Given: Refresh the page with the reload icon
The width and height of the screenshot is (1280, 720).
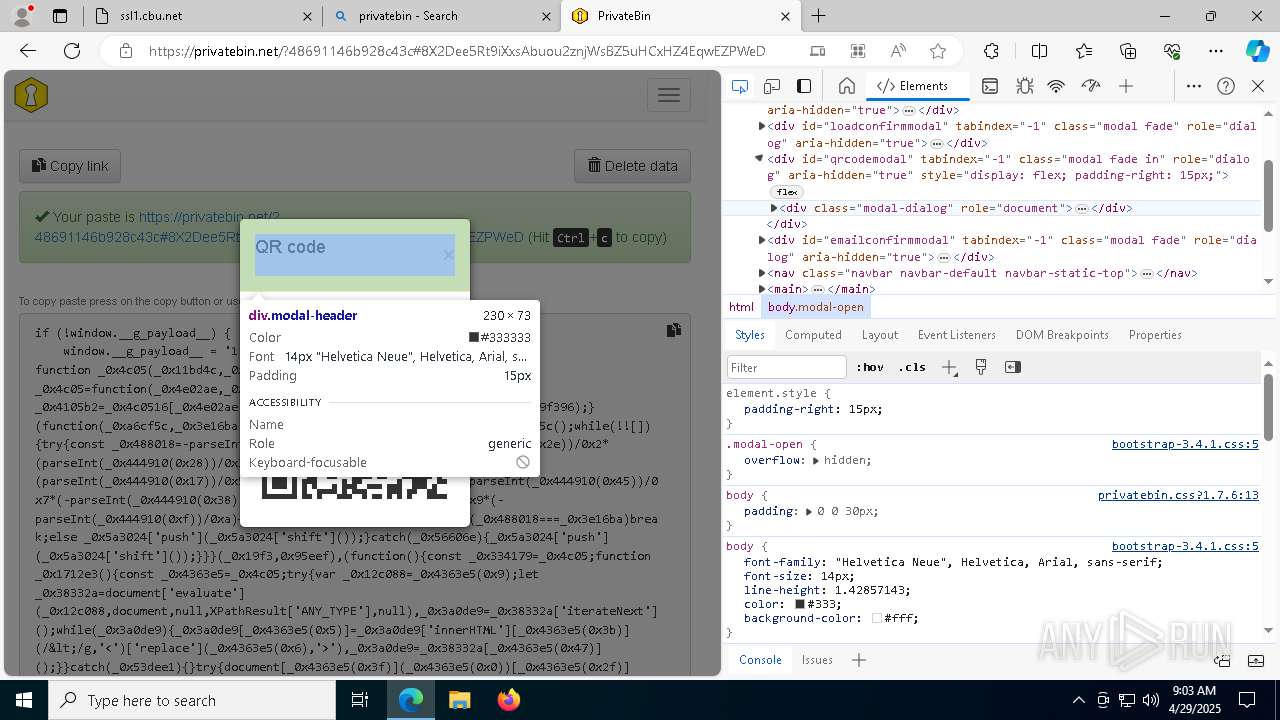Looking at the screenshot, I should point(72,51).
